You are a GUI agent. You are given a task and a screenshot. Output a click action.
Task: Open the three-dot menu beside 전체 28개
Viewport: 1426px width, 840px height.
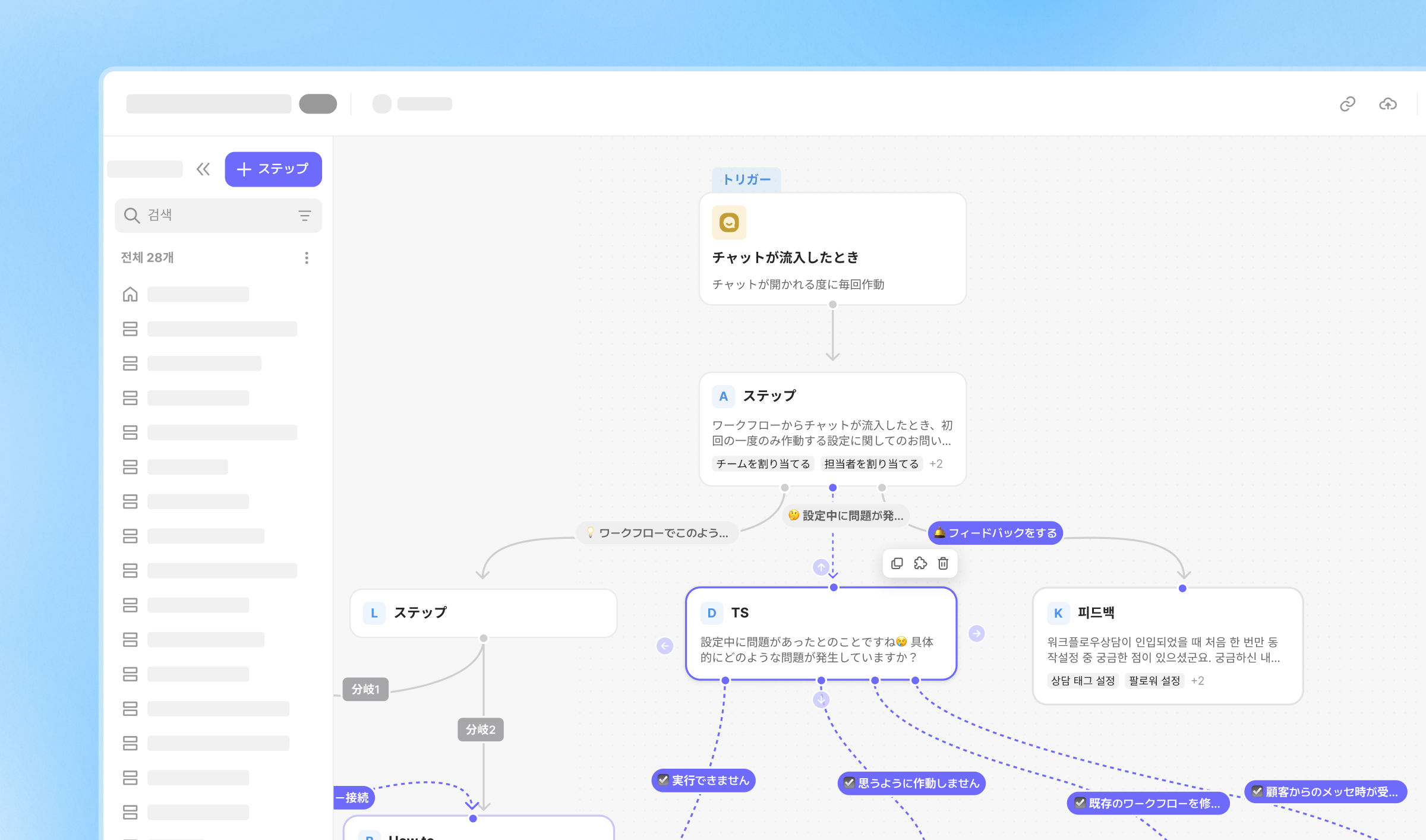point(307,258)
